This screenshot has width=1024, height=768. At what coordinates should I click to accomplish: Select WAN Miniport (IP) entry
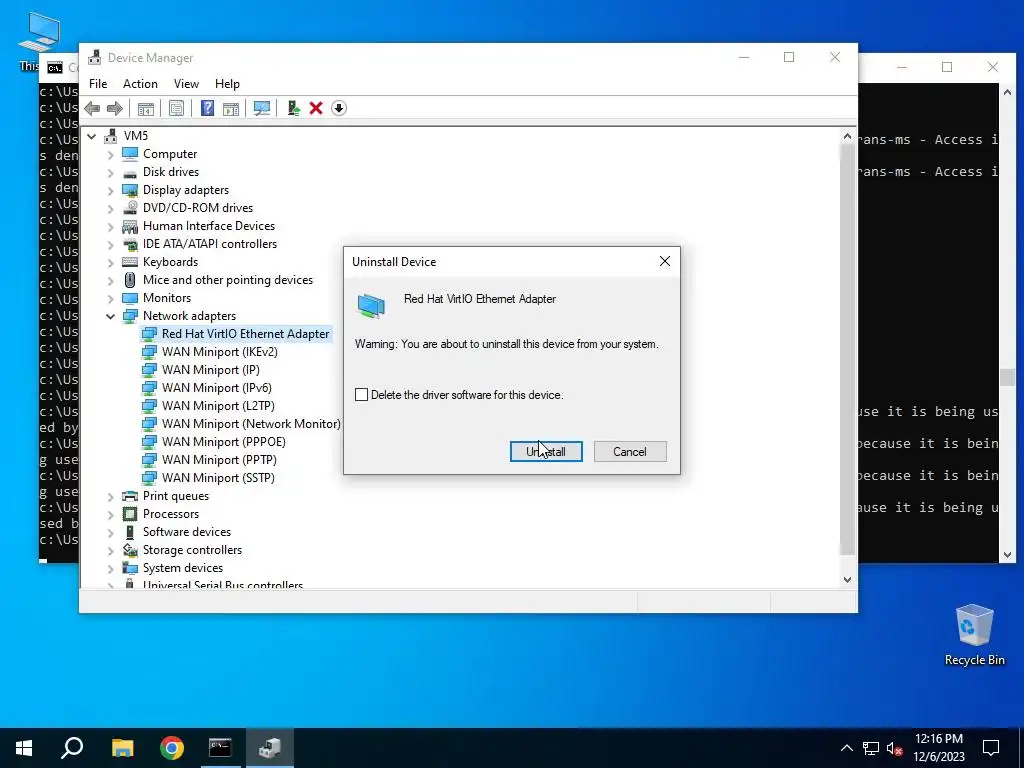(x=210, y=370)
